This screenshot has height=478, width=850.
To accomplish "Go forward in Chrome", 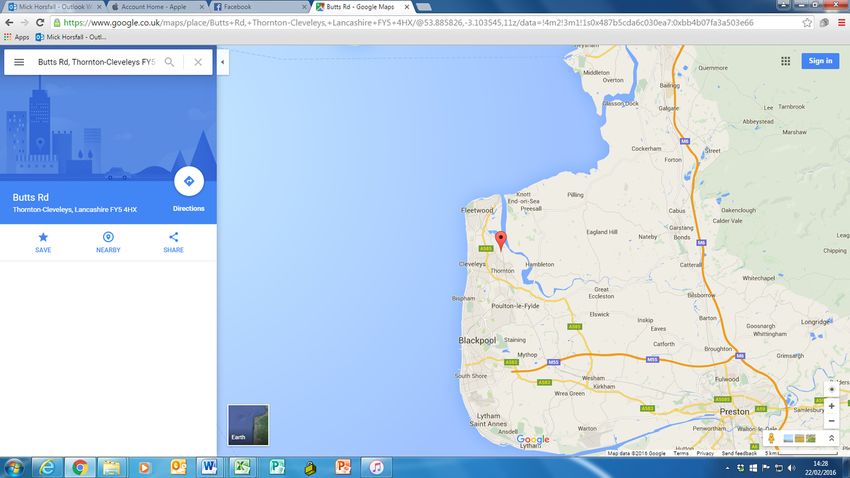I will pyautogui.click(x=24, y=23).
